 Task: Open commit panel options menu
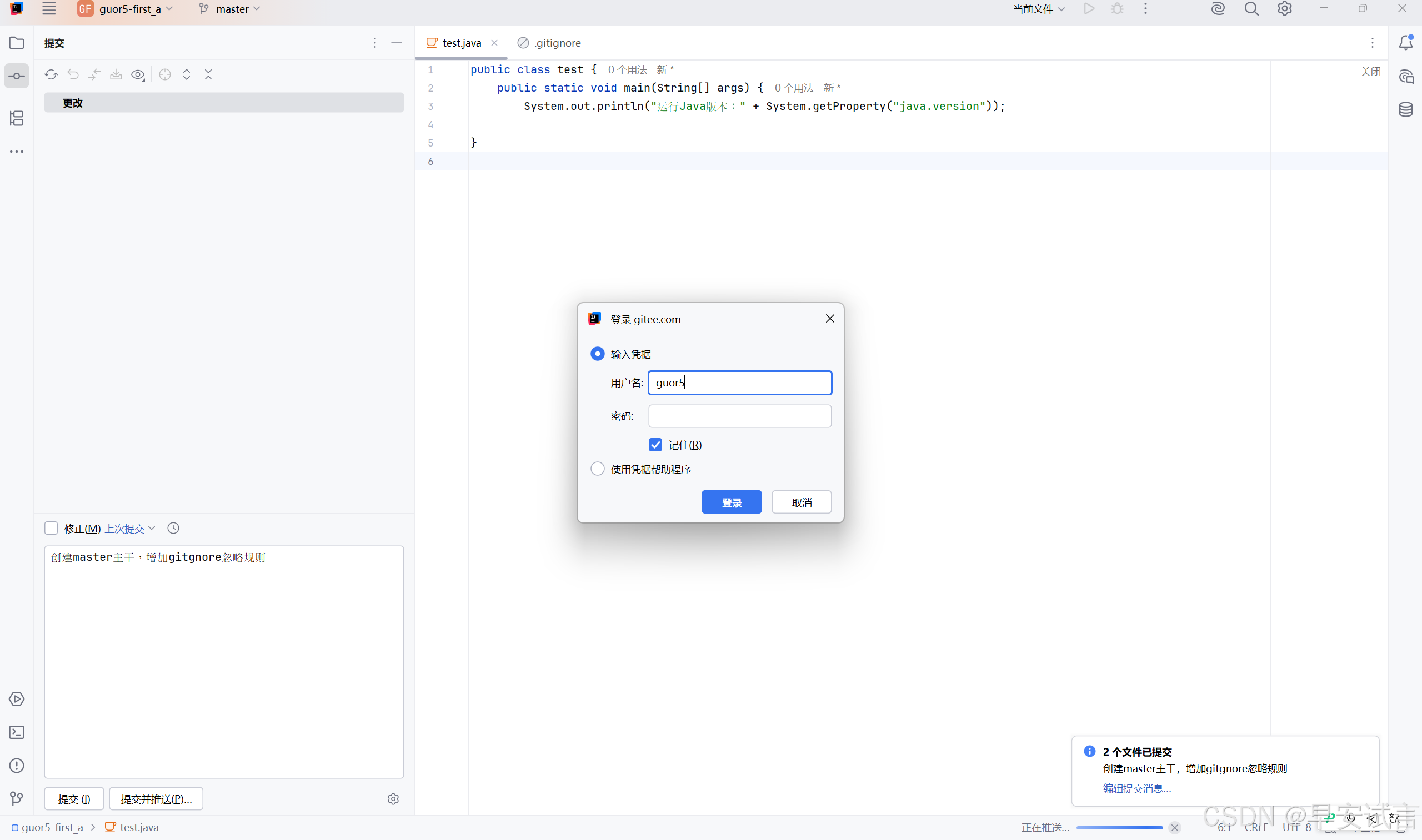click(375, 43)
